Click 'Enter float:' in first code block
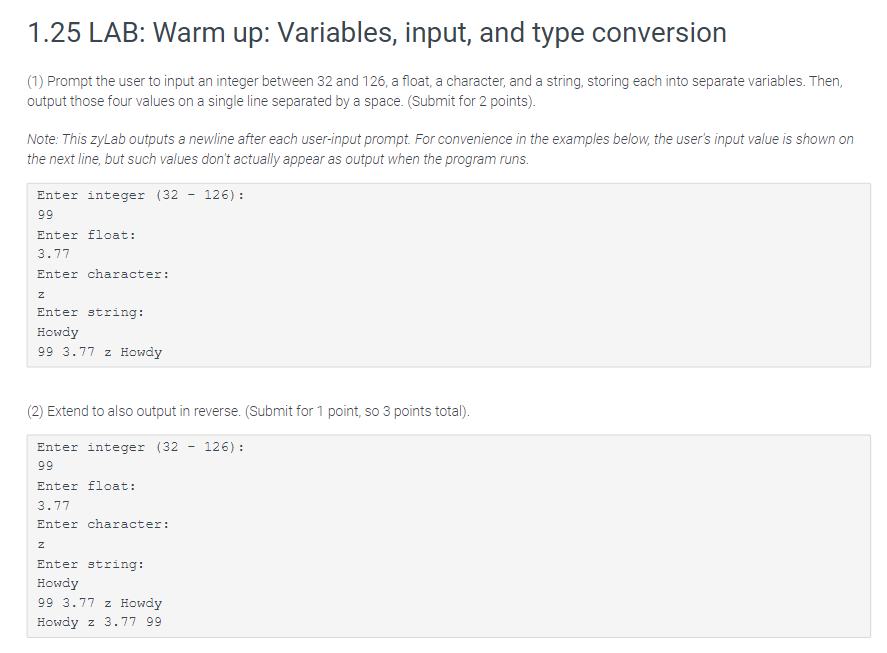This screenshot has width=887, height=653. pos(87,235)
